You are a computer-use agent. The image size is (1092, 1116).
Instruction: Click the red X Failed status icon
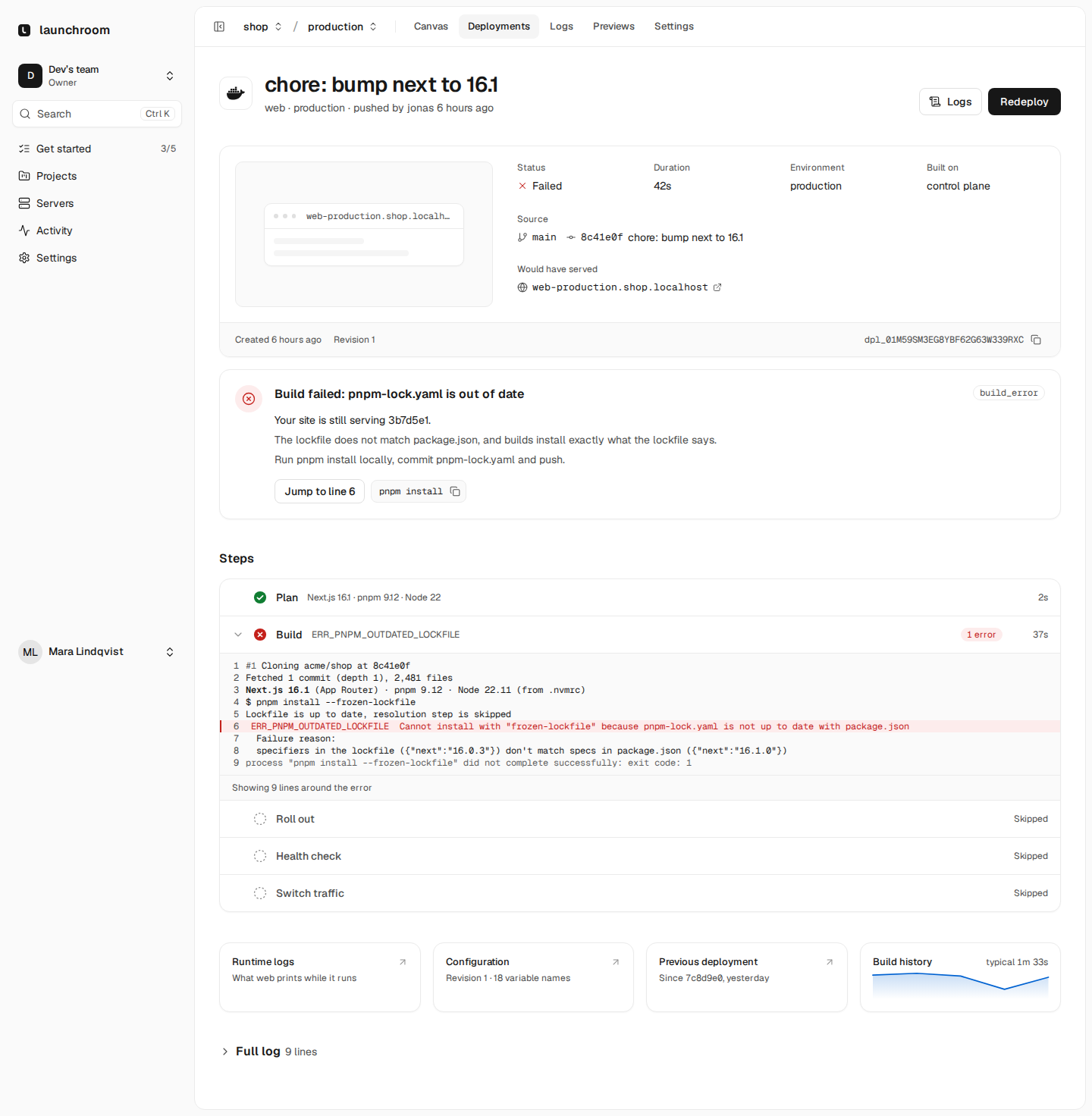[522, 186]
